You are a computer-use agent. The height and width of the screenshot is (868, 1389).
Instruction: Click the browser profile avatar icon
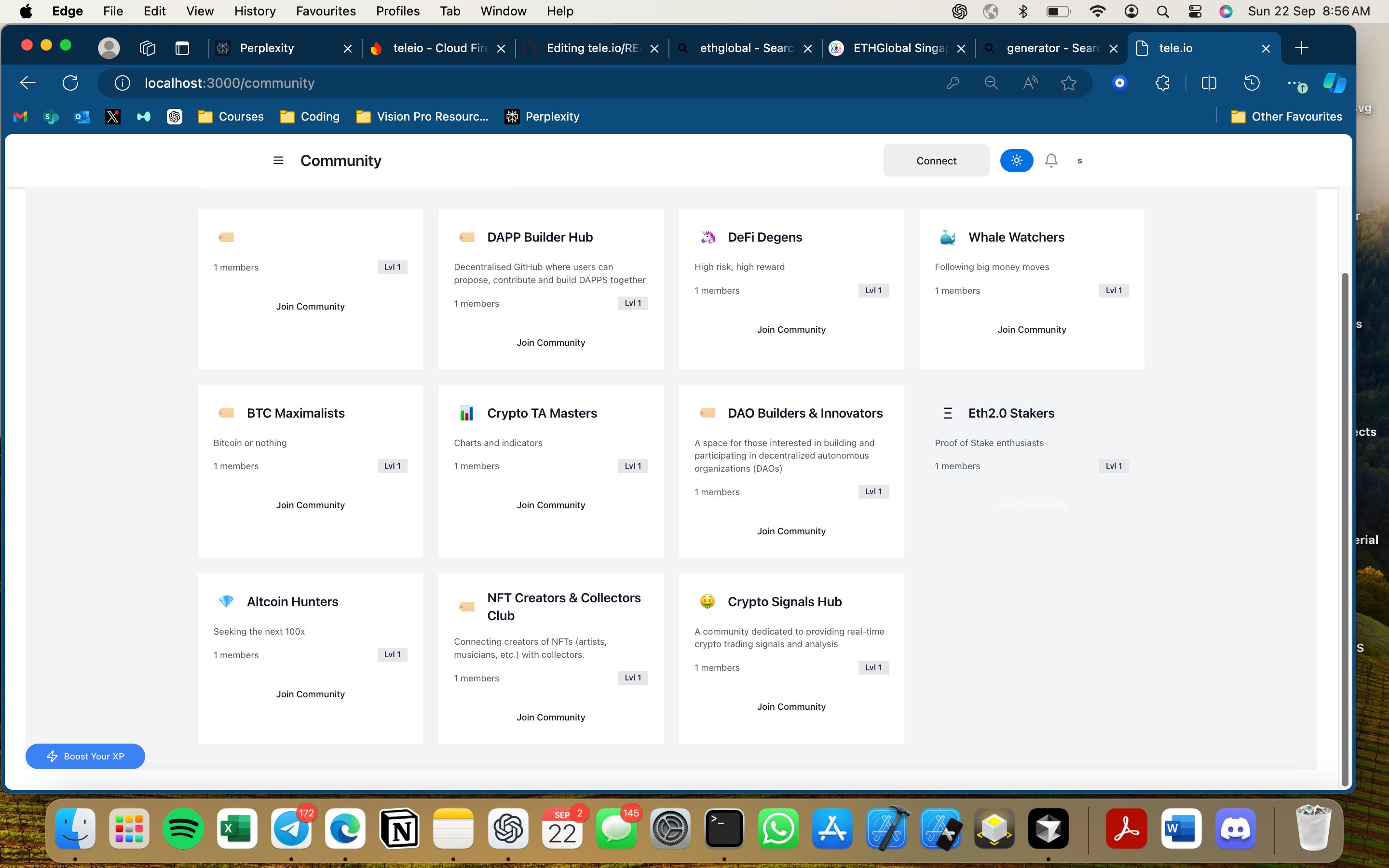tap(109, 48)
